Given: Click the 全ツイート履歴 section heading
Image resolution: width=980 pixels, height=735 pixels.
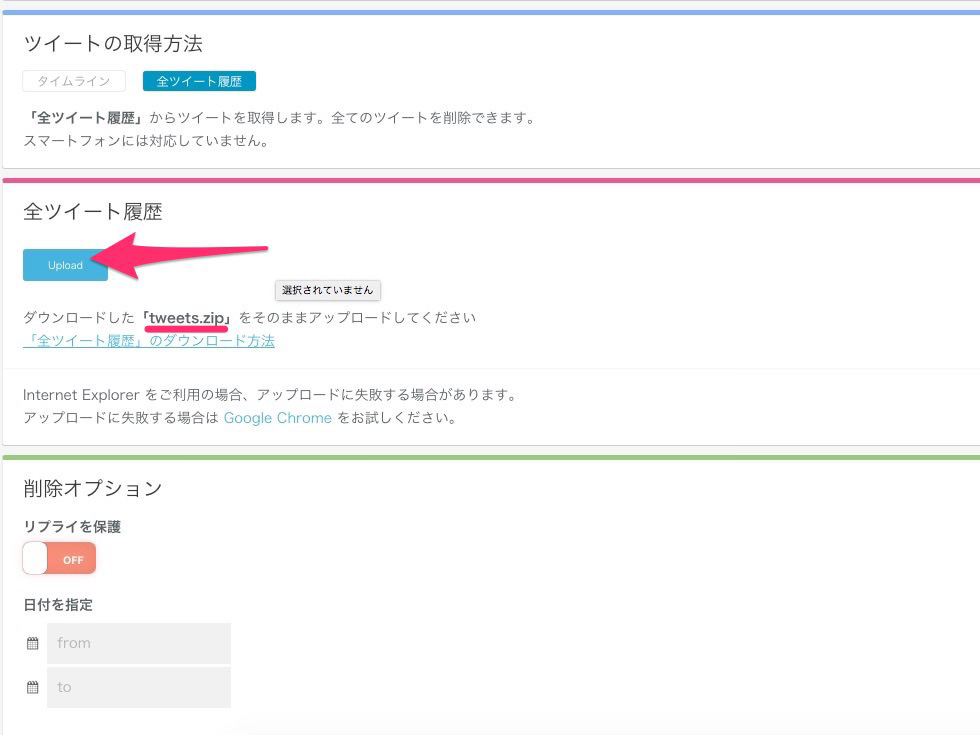Looking at the screenshot, I should pyautogui.click(x=92, y=212).
